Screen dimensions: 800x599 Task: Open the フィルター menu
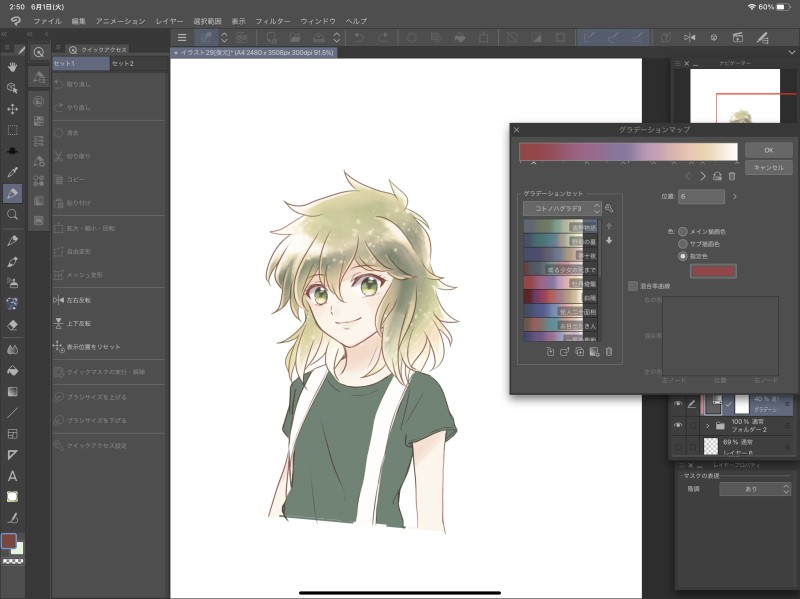272,21
